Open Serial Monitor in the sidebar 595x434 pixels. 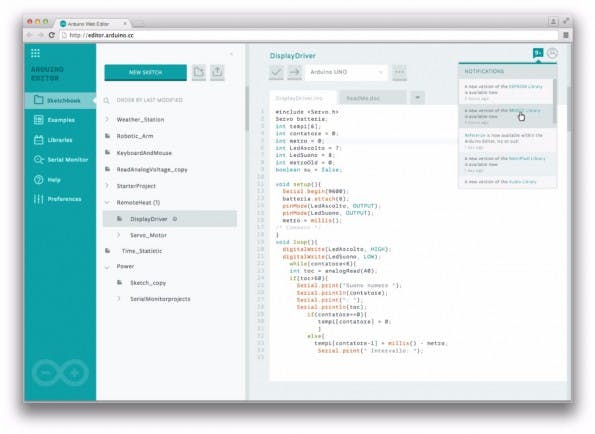[60, 160]
